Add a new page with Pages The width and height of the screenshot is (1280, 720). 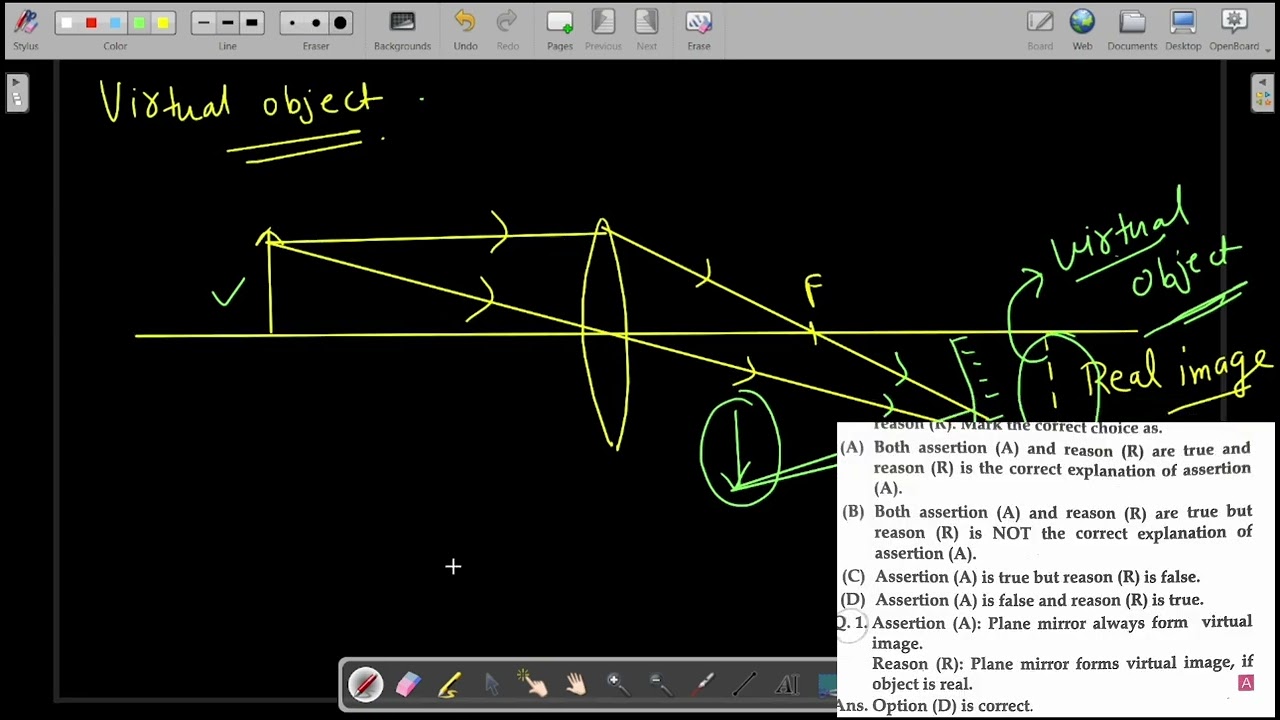point(560,29)
